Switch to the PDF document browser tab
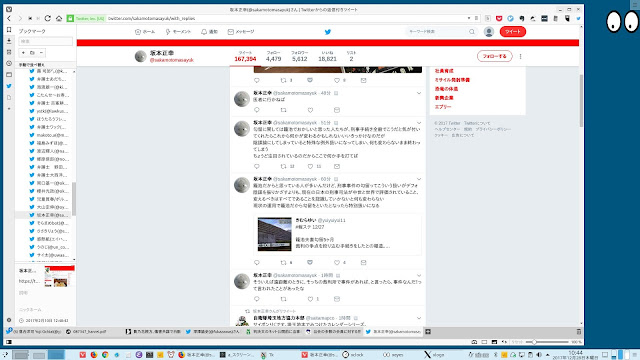 [94, 332]
